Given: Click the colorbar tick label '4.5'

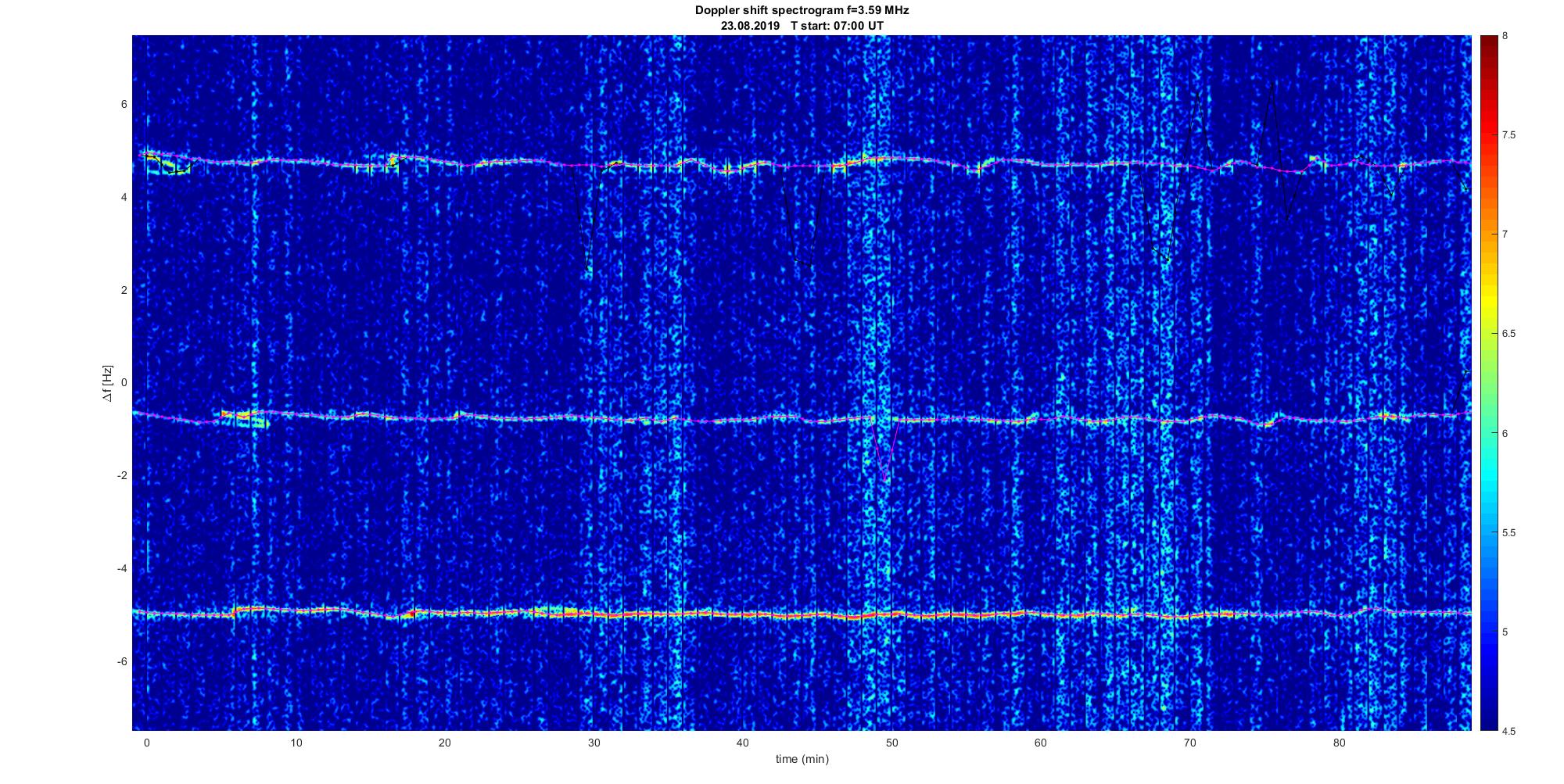Looking at the screenshot, I should point(1509,732).
